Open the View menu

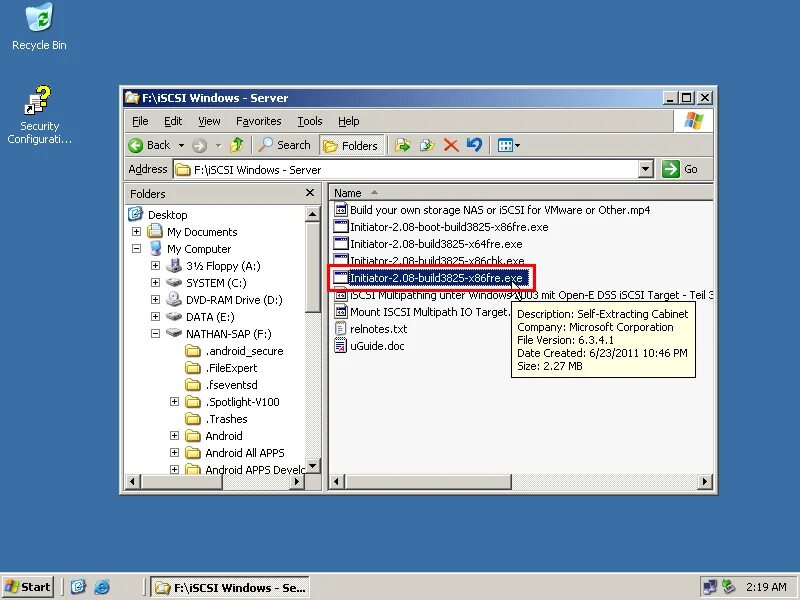[x=209, y=121]
